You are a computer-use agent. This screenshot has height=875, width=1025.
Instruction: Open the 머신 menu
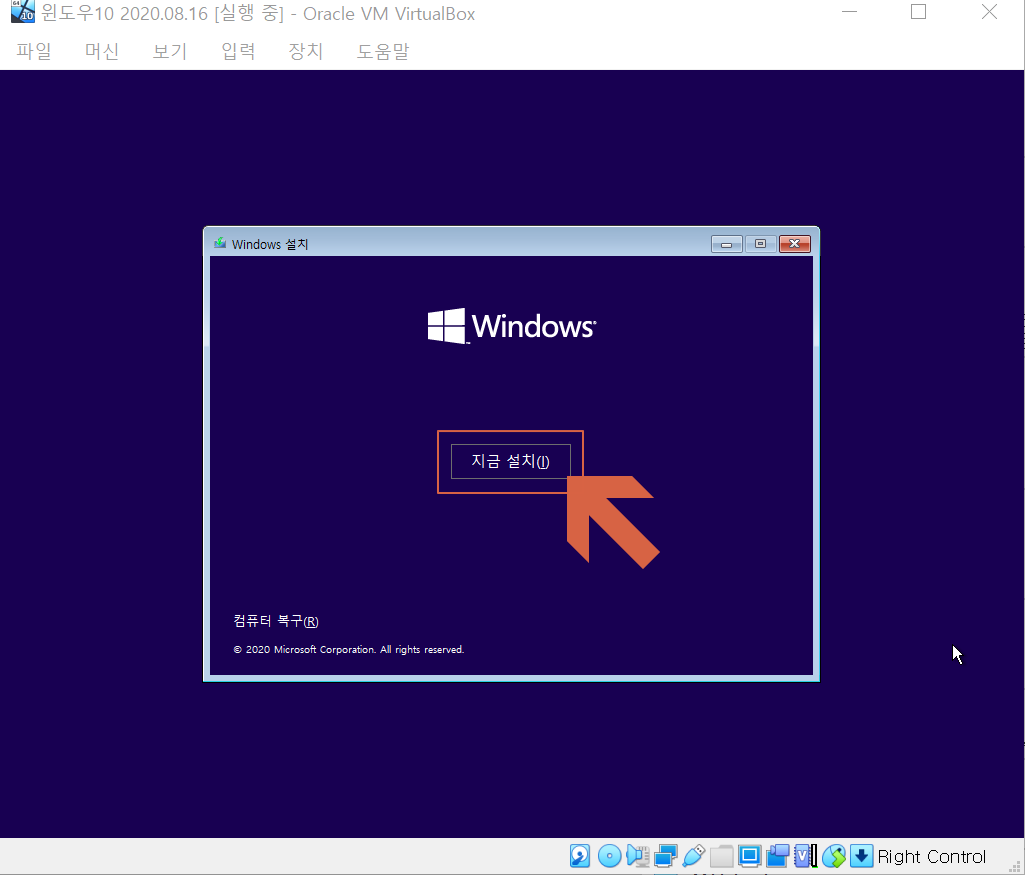point(102,51)
